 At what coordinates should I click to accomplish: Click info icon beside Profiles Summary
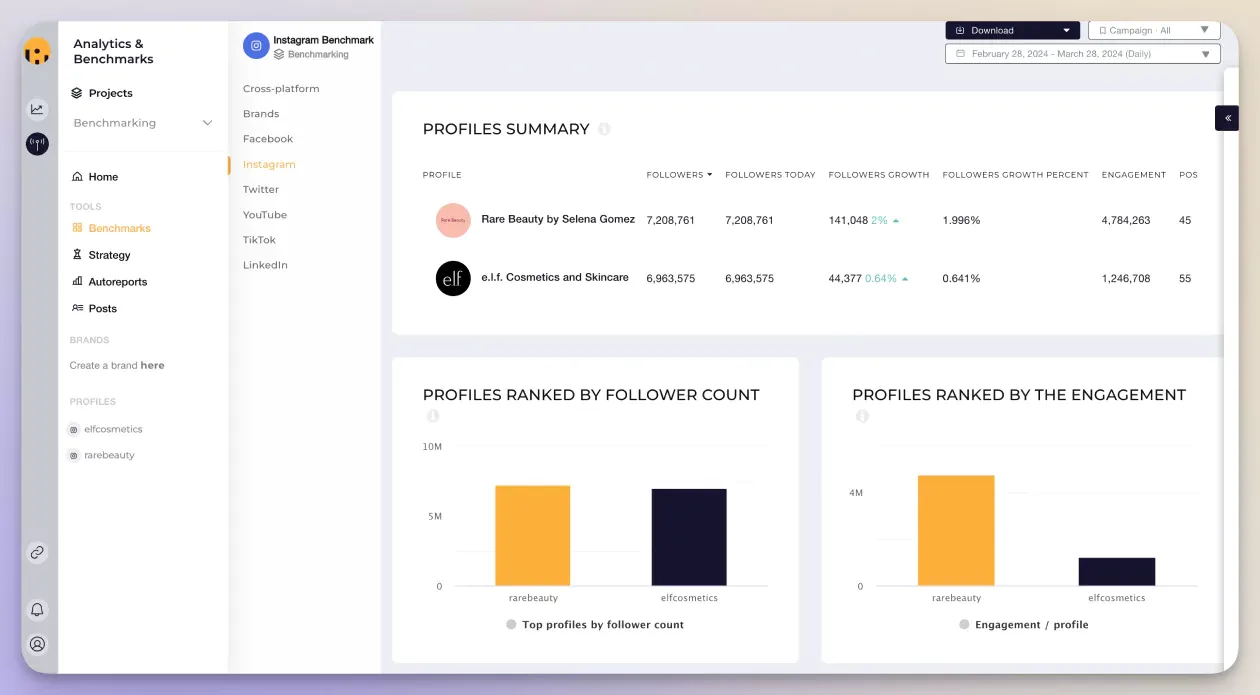(604, 129)
